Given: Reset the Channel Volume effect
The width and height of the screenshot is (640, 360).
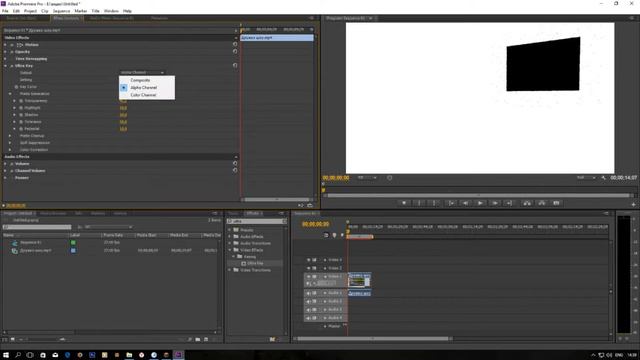Looking at the screenshot, I should pos(235,170).
